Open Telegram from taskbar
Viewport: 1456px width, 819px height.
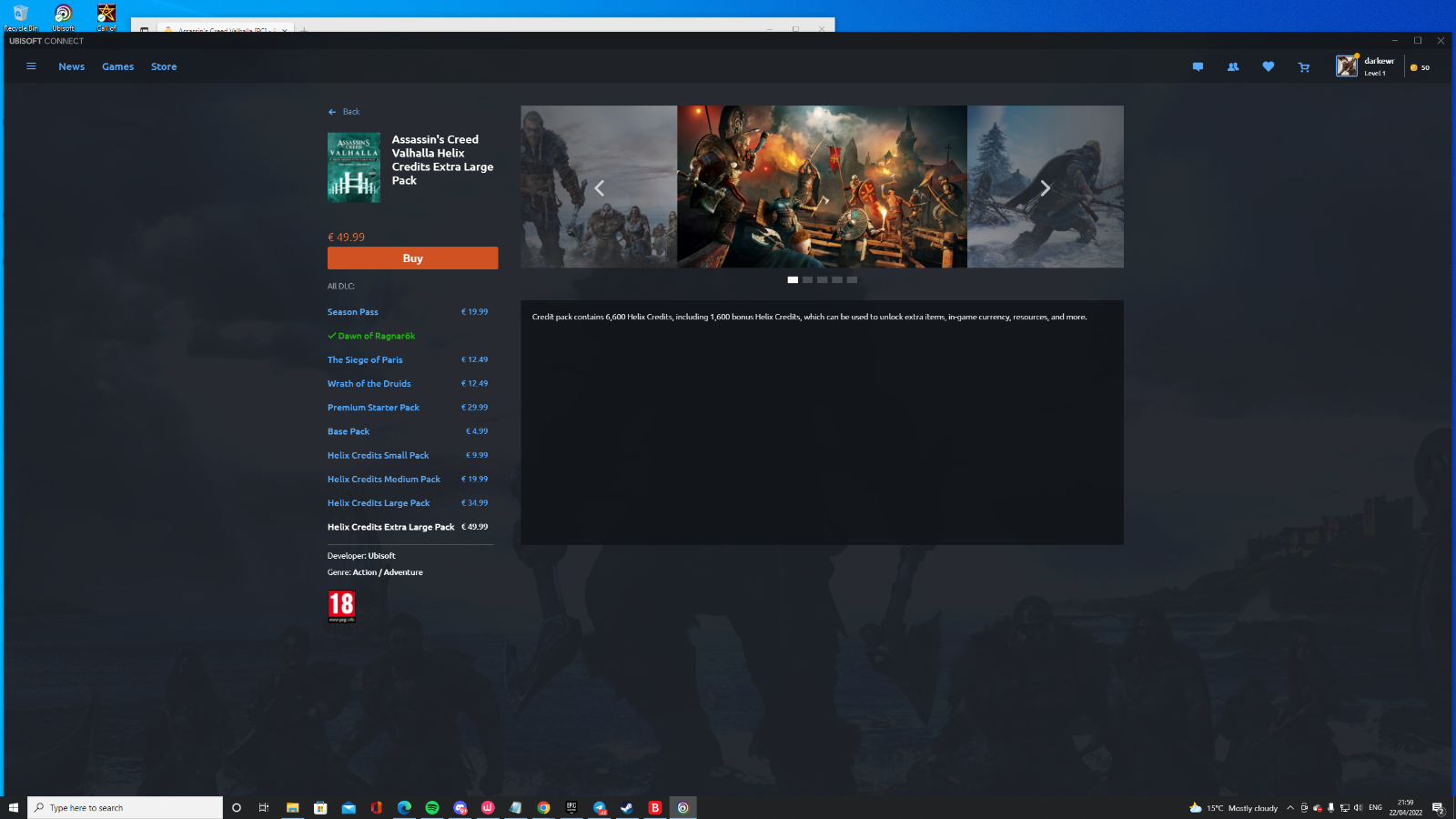pos(600,807)
